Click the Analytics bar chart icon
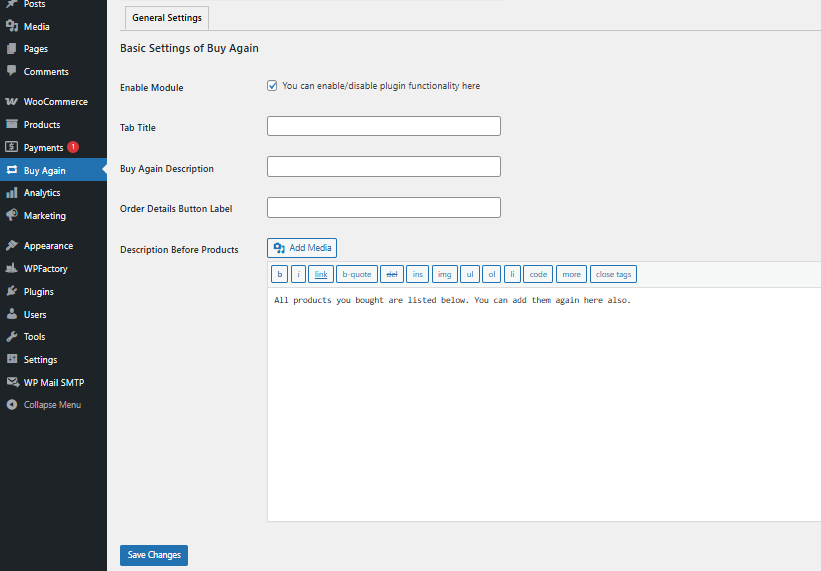Screen dimensions: 821x571 point(12,193)
